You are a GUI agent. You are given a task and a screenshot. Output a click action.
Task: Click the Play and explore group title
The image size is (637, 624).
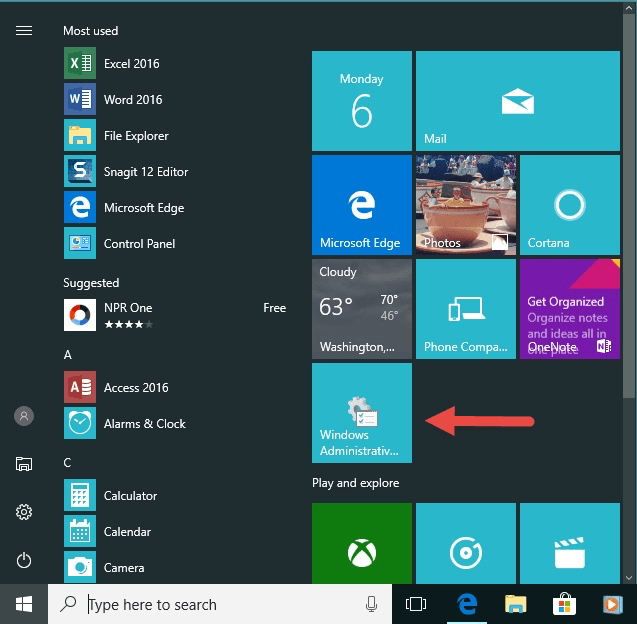click(355, 483)
